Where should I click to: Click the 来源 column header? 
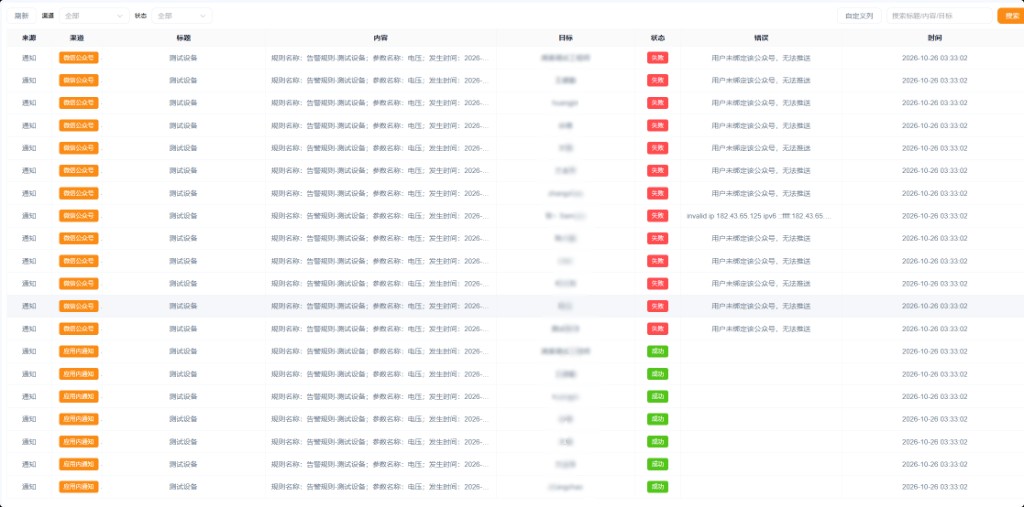[x=29, y=38]
